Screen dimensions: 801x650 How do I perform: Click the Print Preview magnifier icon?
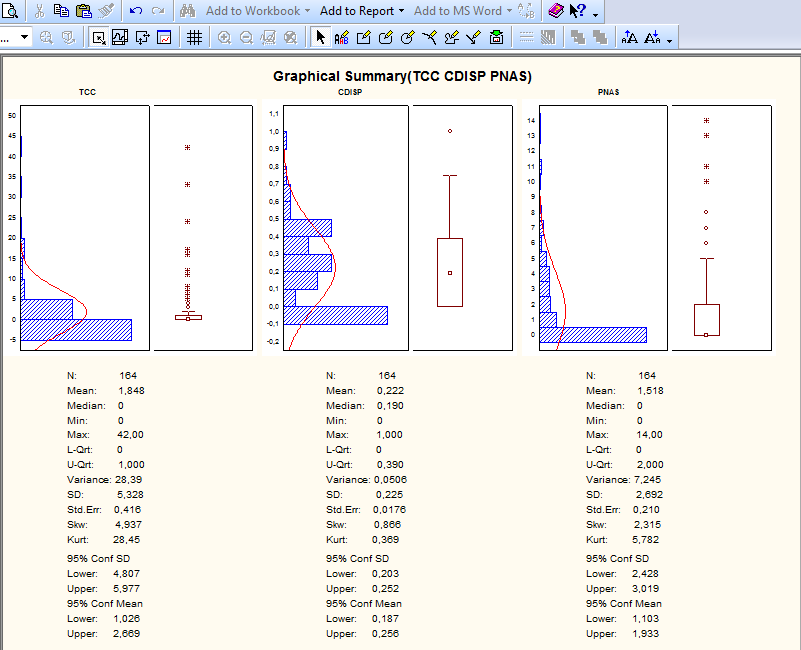[x=10, y=11]
